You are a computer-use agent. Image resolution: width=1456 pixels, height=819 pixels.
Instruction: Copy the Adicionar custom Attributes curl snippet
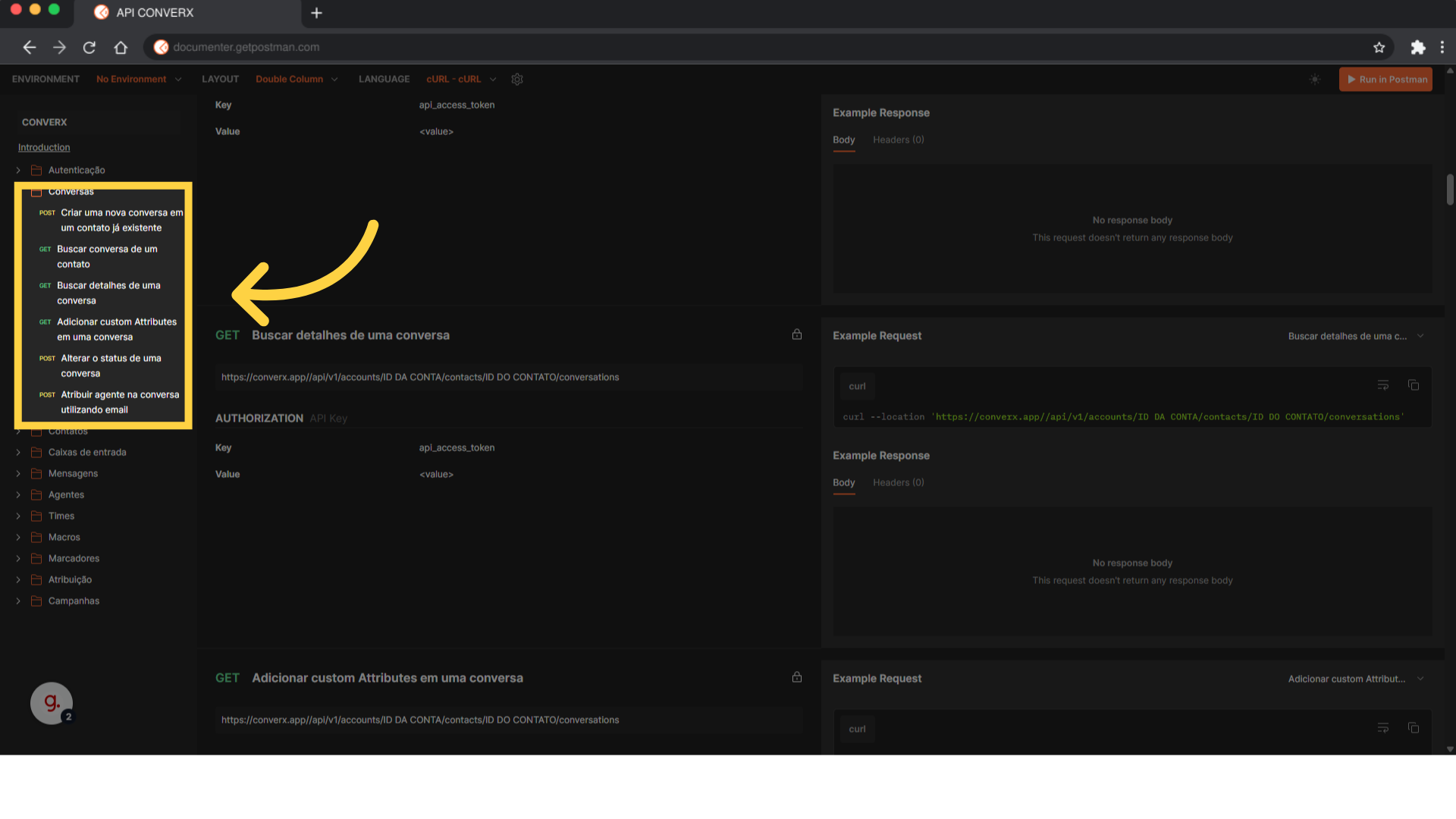click(x=1414, y=728)
